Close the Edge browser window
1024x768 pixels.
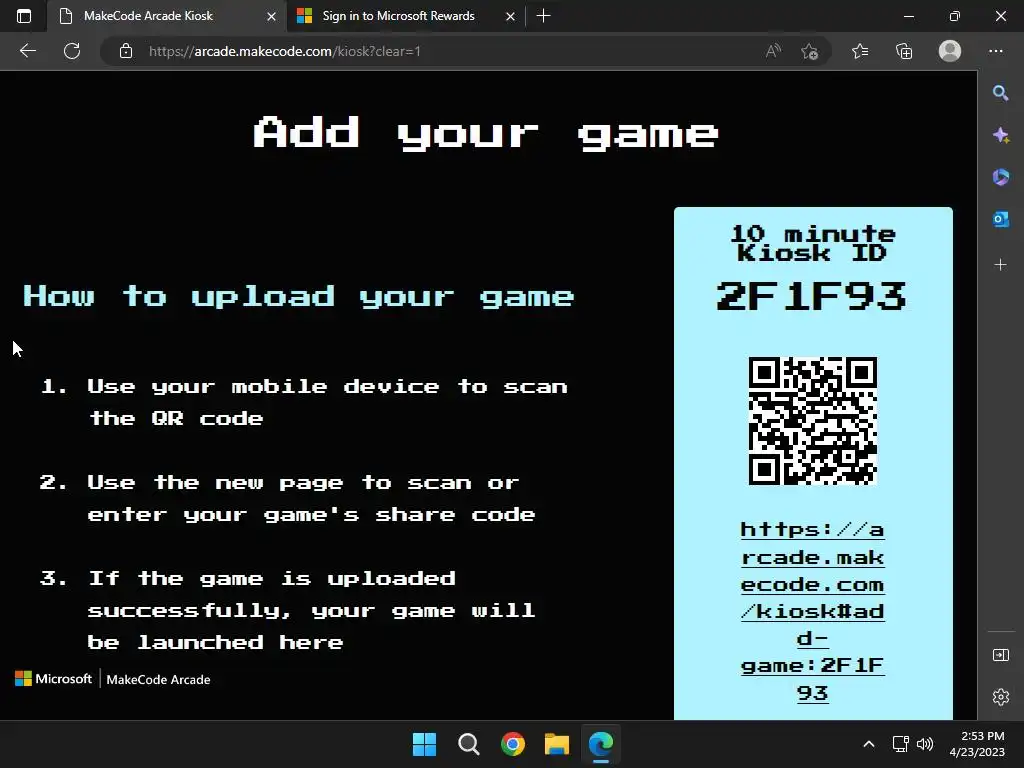(1000, 16)
